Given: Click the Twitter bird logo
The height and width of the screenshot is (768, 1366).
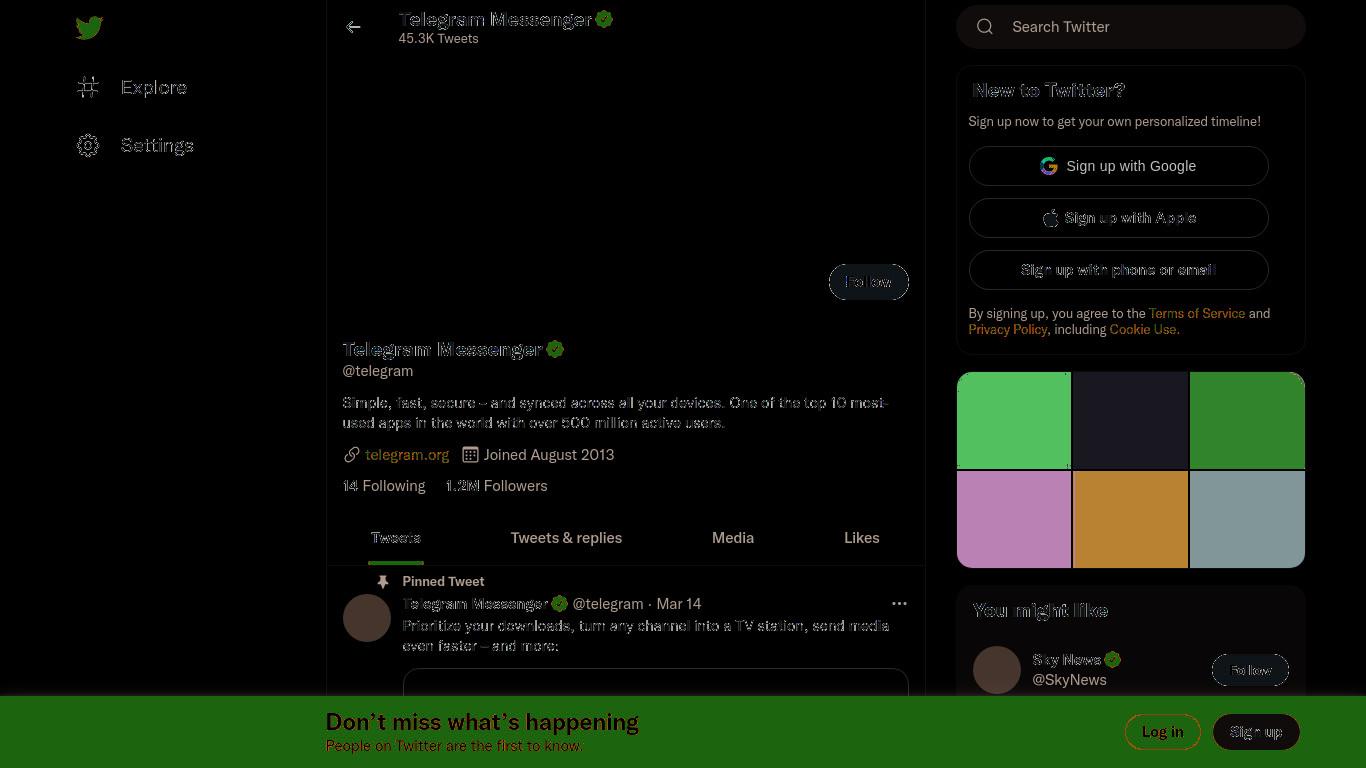Looking at the screenshot, I should pos(89,28).
